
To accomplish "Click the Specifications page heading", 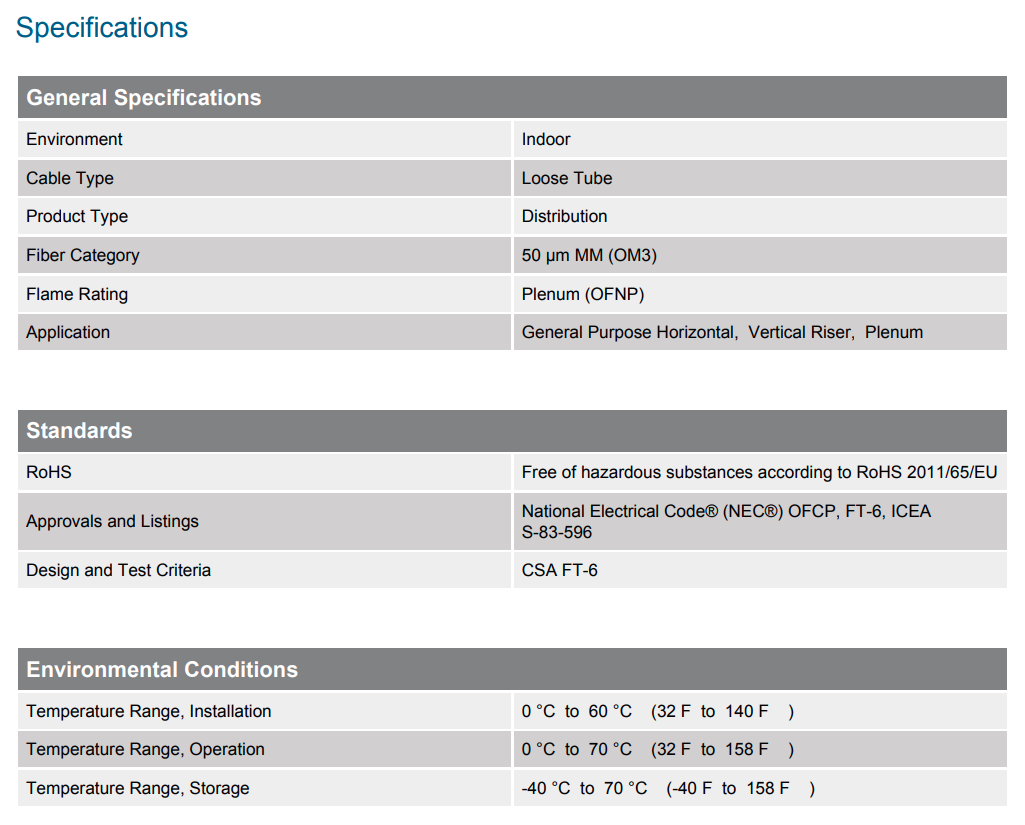I will [x=102, y=28].
